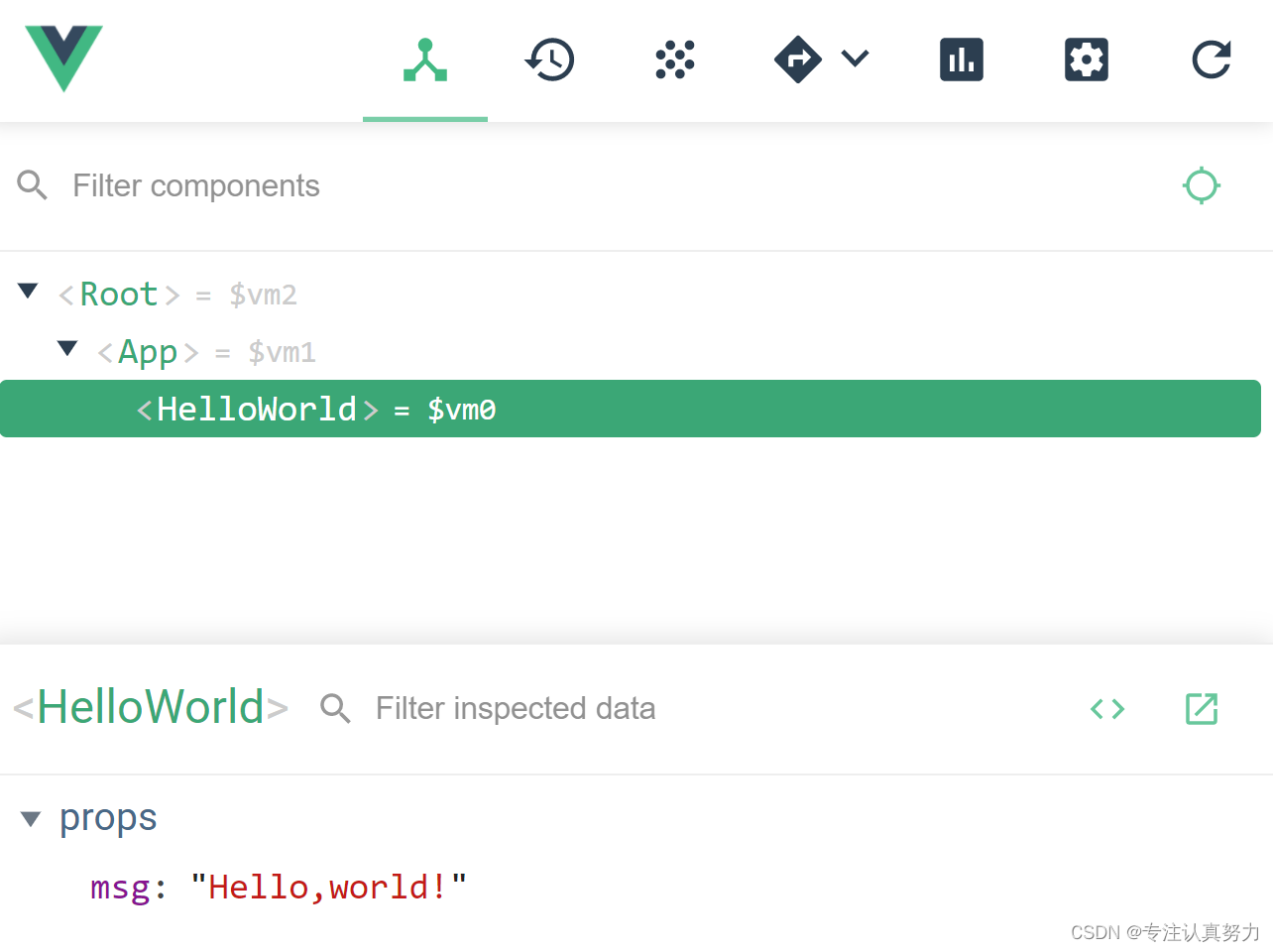This screenshot has width=1273, height=952.
Task: Select the App component row
Action: click(631, 352)
